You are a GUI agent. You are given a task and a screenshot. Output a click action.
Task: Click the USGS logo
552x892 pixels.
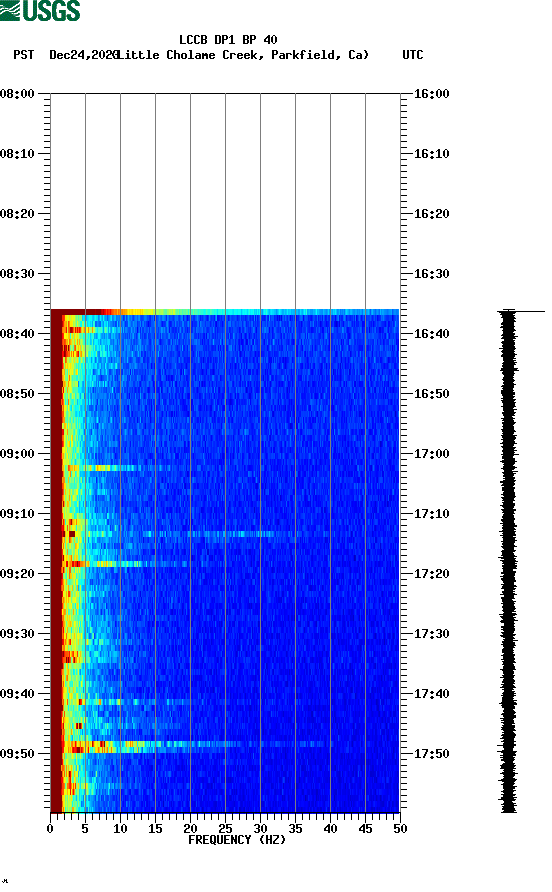[x=40, y=10]
